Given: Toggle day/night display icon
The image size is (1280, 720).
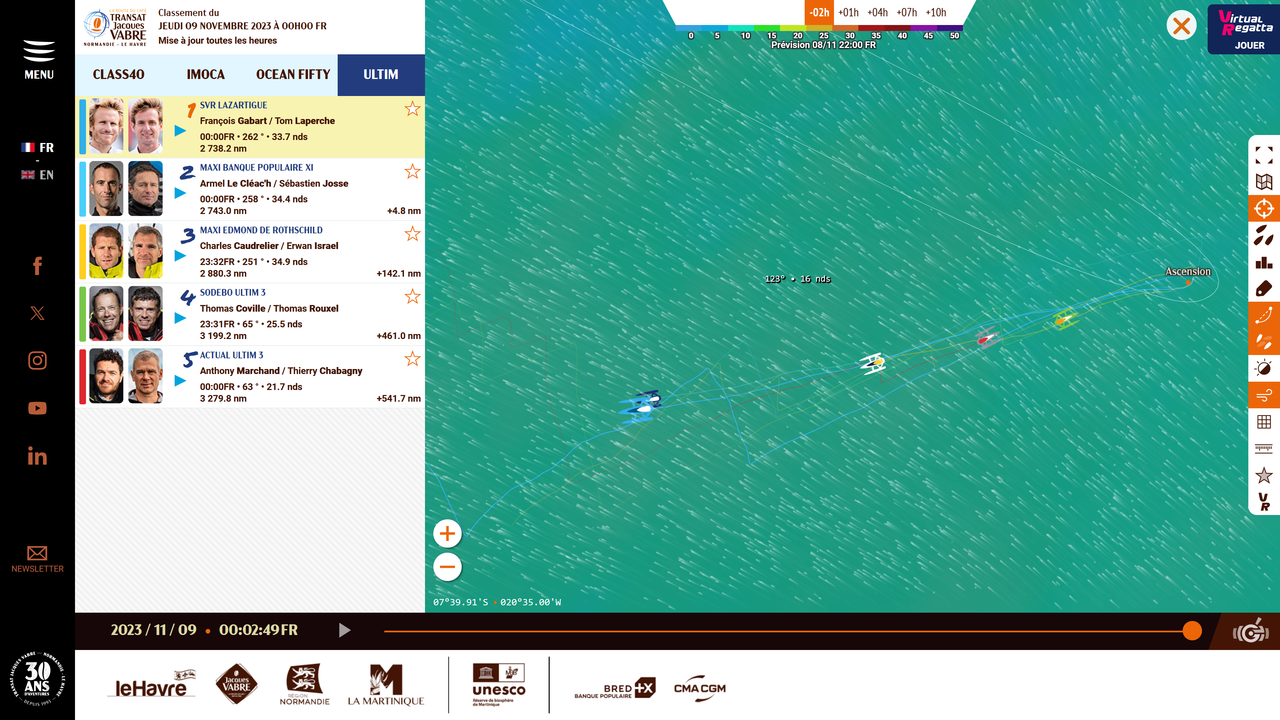Looking at the screenshot, I should [1264, 368].
